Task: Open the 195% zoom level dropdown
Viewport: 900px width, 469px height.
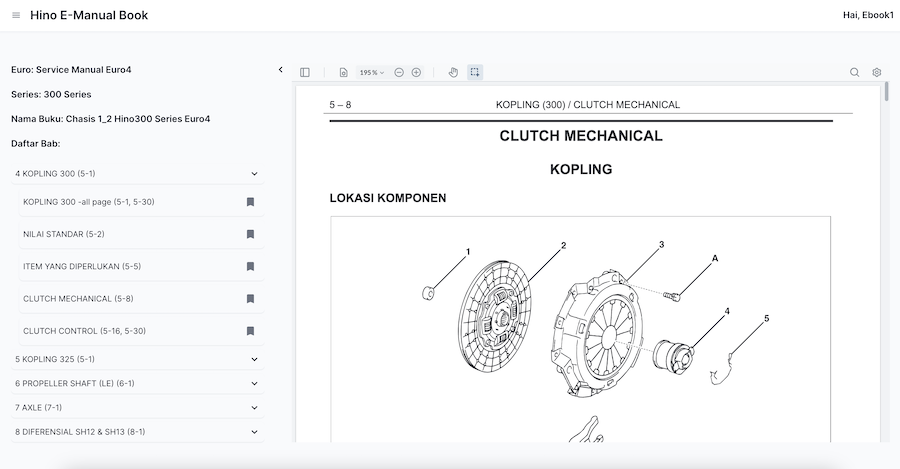Action: click(371, 72)
